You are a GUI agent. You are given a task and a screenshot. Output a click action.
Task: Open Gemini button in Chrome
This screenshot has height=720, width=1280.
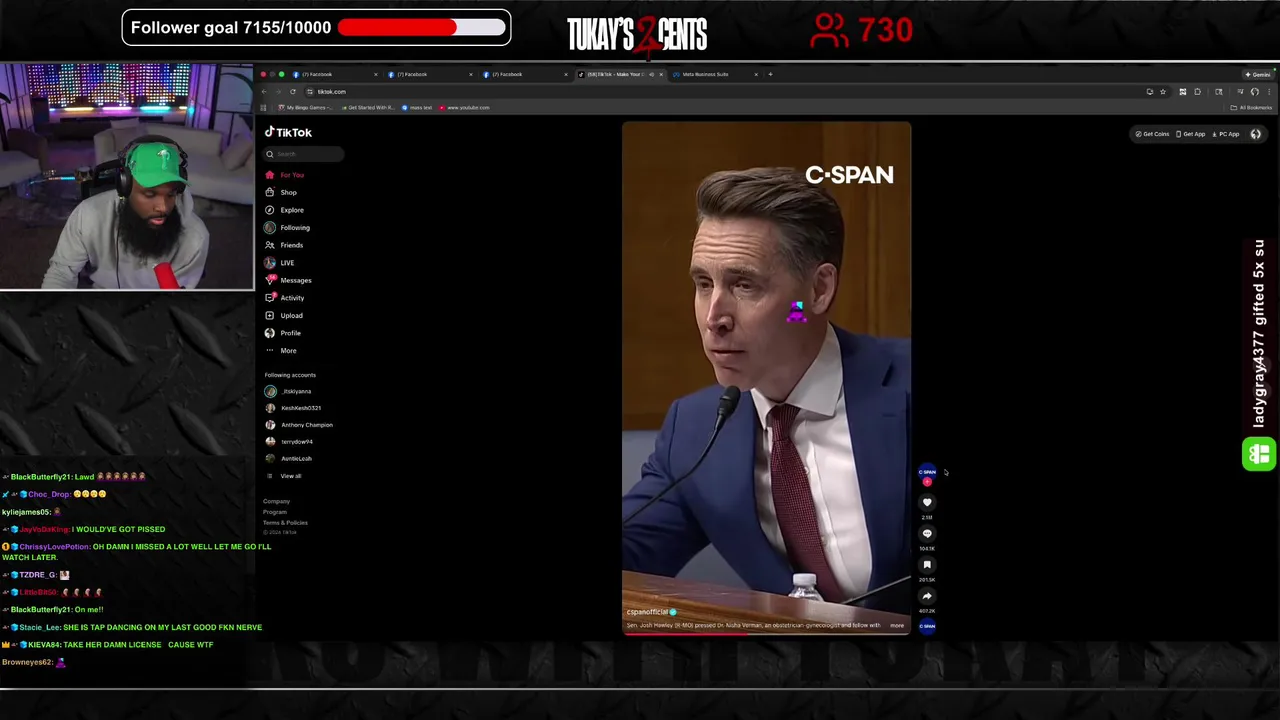pos(1258,75)
